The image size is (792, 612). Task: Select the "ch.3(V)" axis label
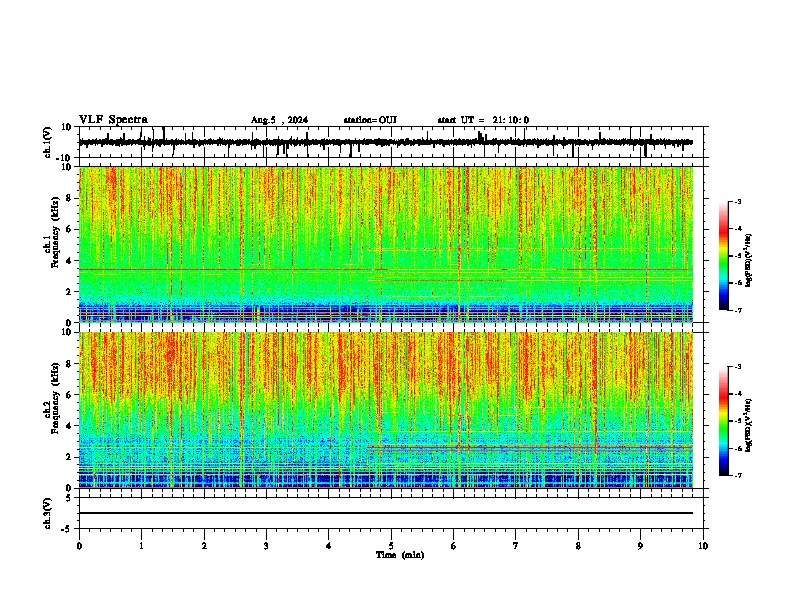point(48,514)
